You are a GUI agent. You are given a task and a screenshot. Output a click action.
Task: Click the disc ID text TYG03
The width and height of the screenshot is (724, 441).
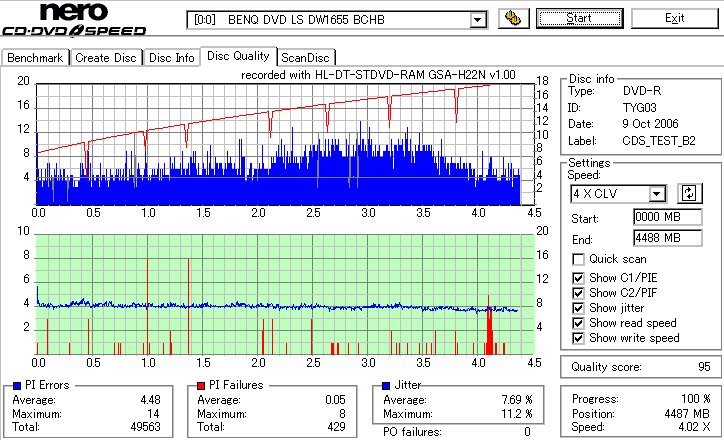[x=640, y=108]
